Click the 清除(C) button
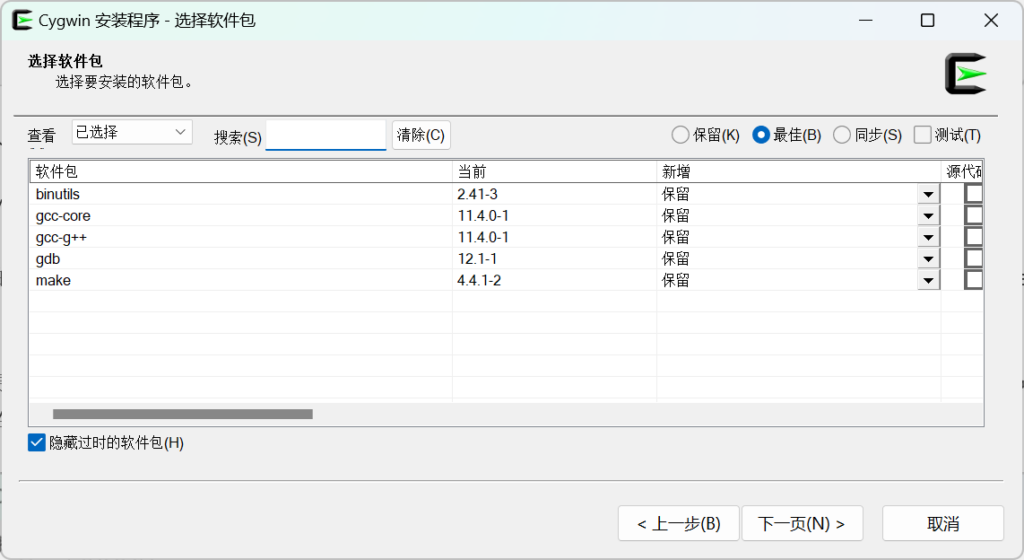 point(421,135)
